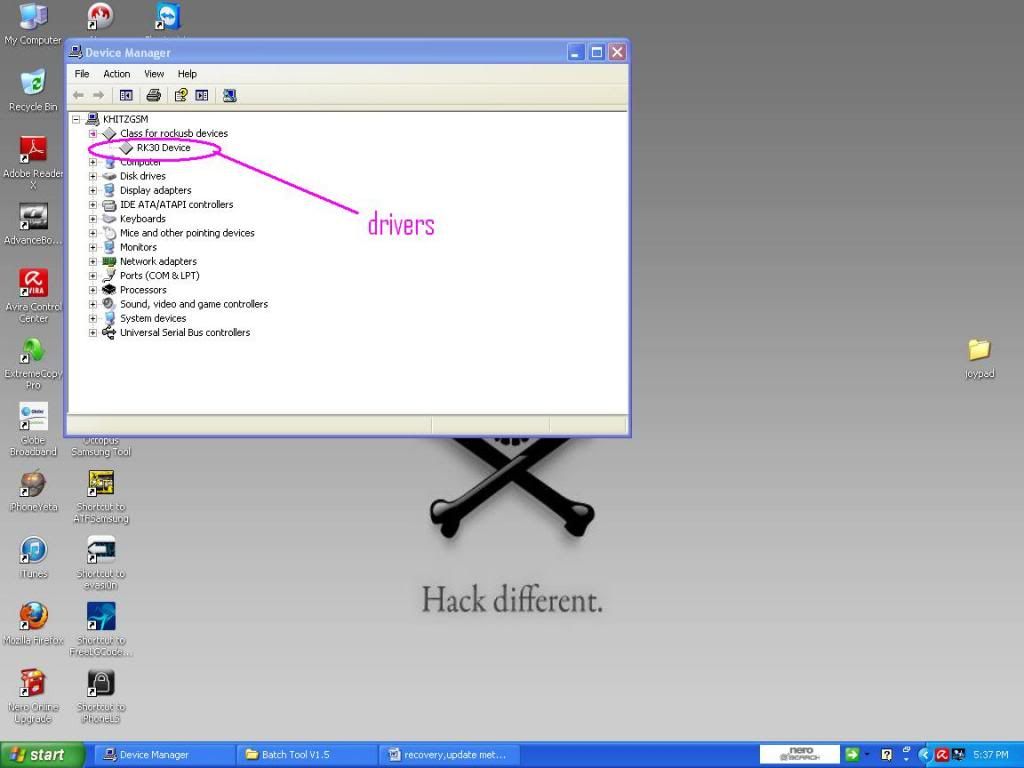This screenshot has width=1024, height=768.
Task: Expand the Display adapters node
Action: tap(93, 191)
